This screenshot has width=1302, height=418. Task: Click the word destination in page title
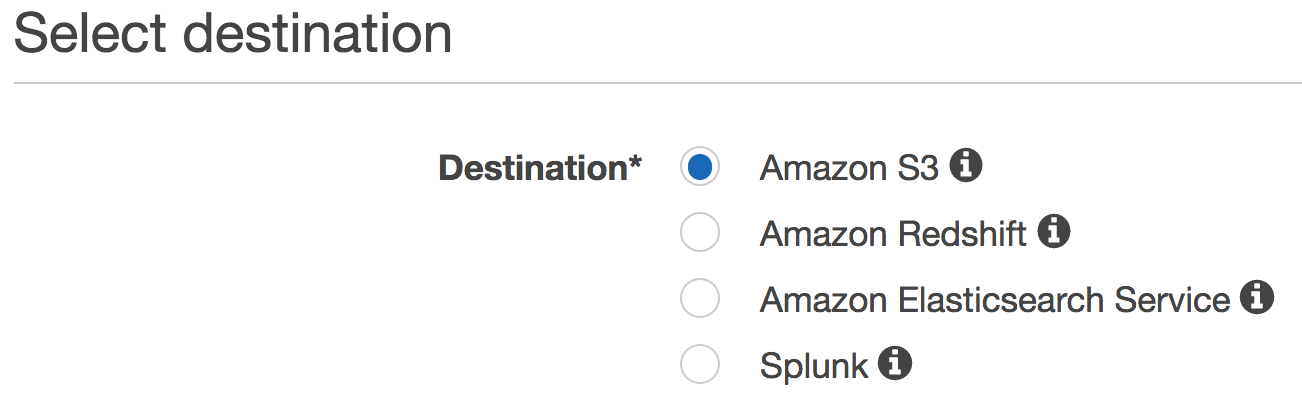(319, 34)
